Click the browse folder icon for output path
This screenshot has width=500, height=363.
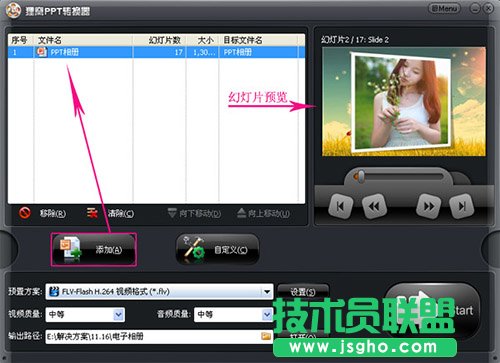coord(266,336)
